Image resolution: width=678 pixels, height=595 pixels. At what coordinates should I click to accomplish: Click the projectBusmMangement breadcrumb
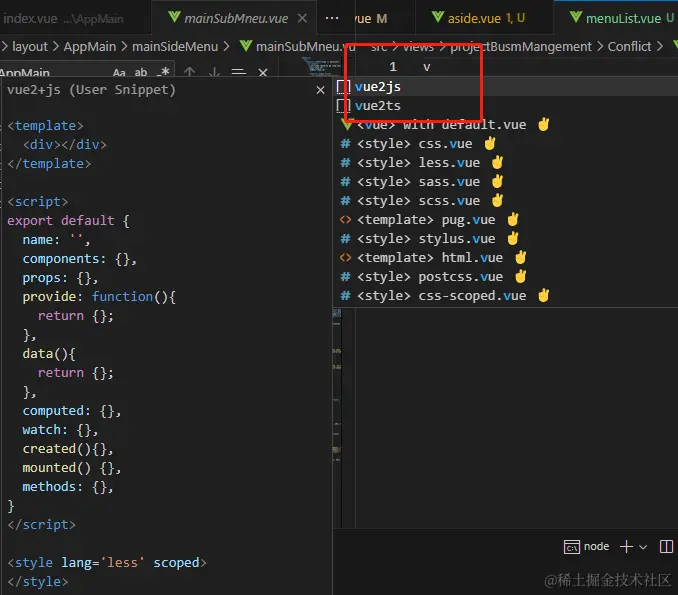[x=521, y=46]
